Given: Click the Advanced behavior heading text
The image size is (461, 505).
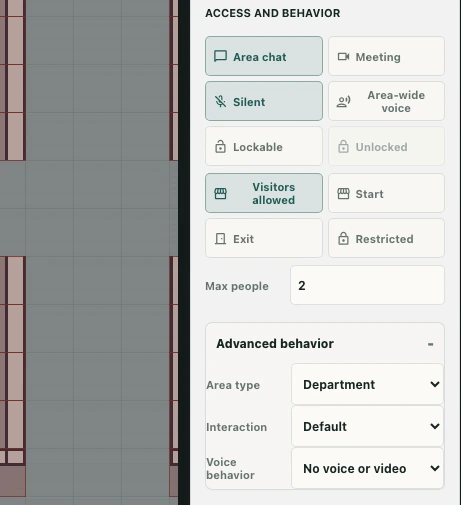Looking at the screenshot, I should coord(275,344).
